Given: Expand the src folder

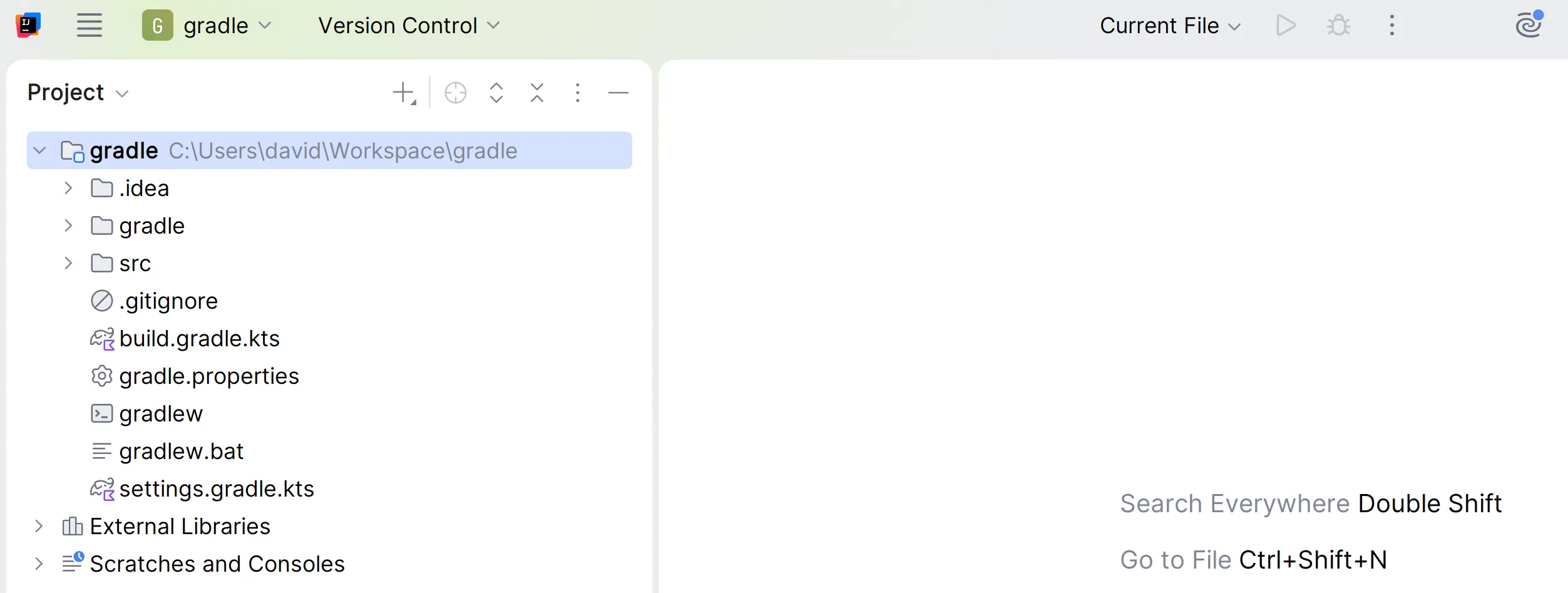Looking at the screenshot, I should click(x=68, y=264).
